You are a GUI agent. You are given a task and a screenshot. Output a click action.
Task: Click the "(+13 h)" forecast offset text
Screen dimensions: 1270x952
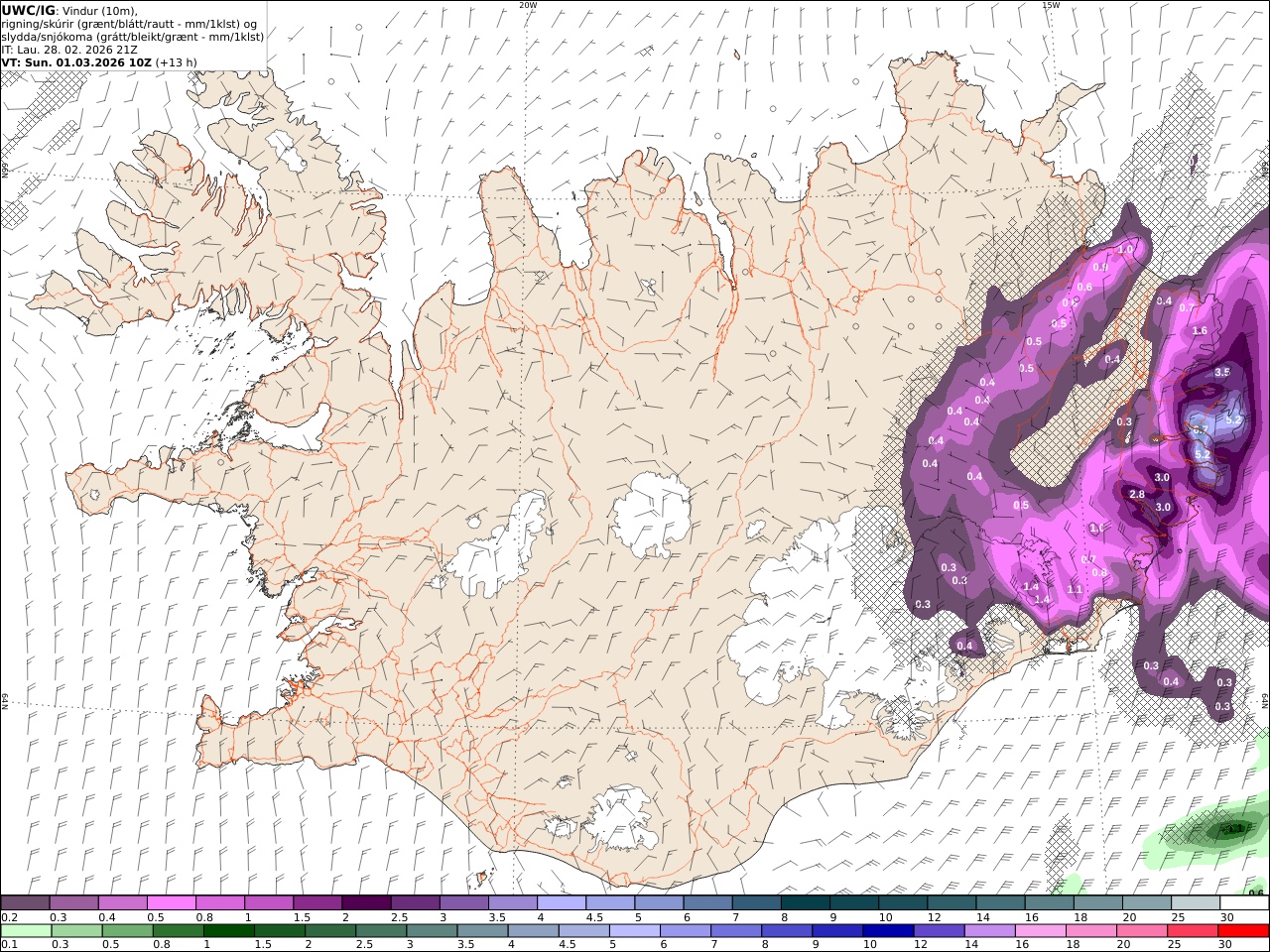(177, 61)
